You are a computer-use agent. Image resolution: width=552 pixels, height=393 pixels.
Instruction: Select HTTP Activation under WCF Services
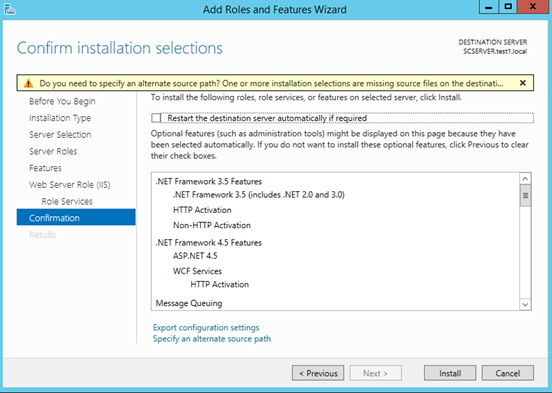point(220,284)
